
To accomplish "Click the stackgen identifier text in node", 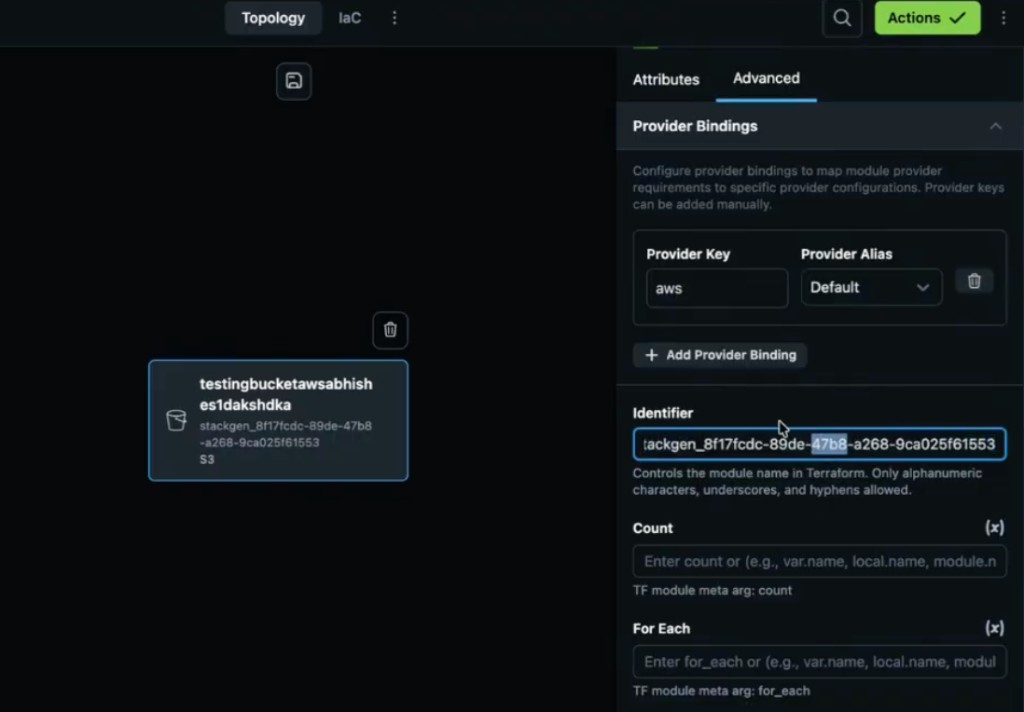I will coord(285,434).
